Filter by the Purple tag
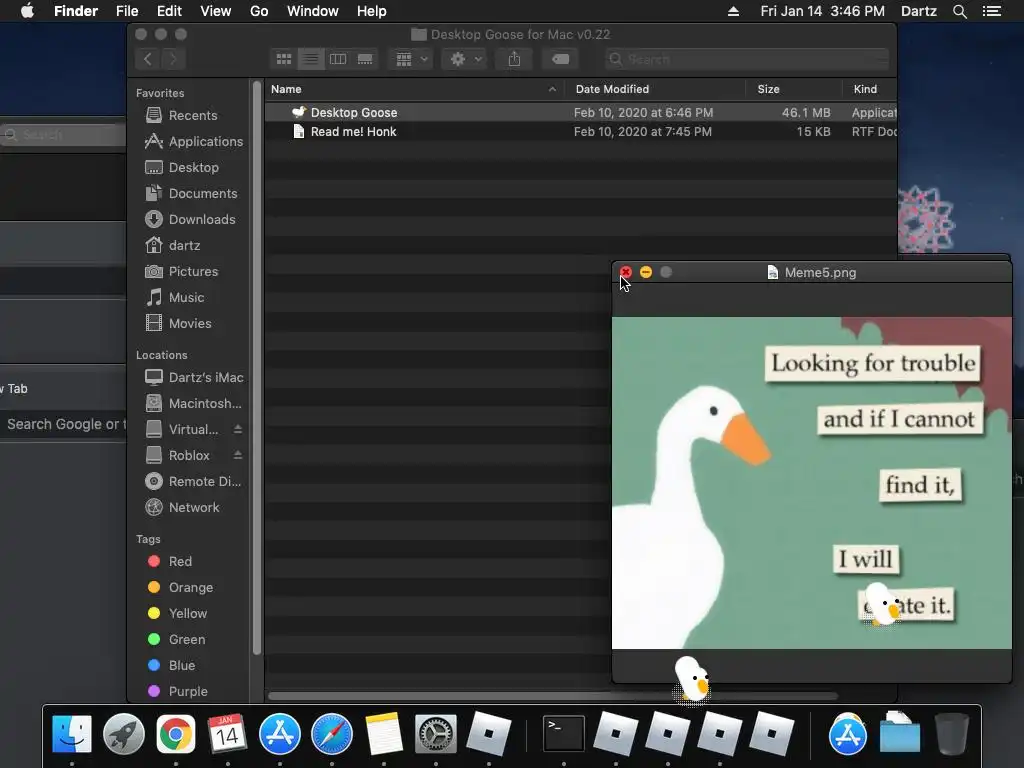This screenshot has width=1024, height=768. pos(178,692)
